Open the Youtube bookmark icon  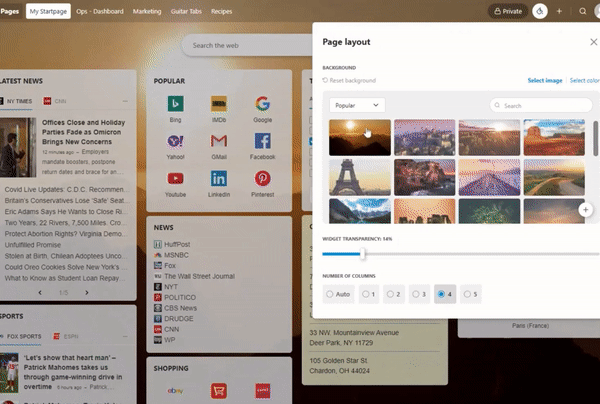[175, 179]
